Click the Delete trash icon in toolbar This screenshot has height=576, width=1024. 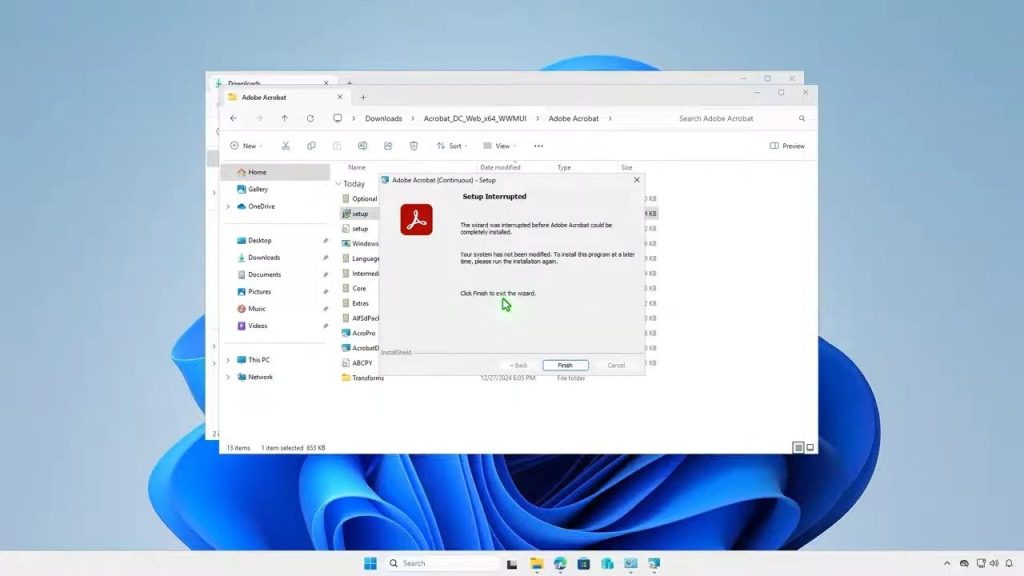[x=413, y=146]
